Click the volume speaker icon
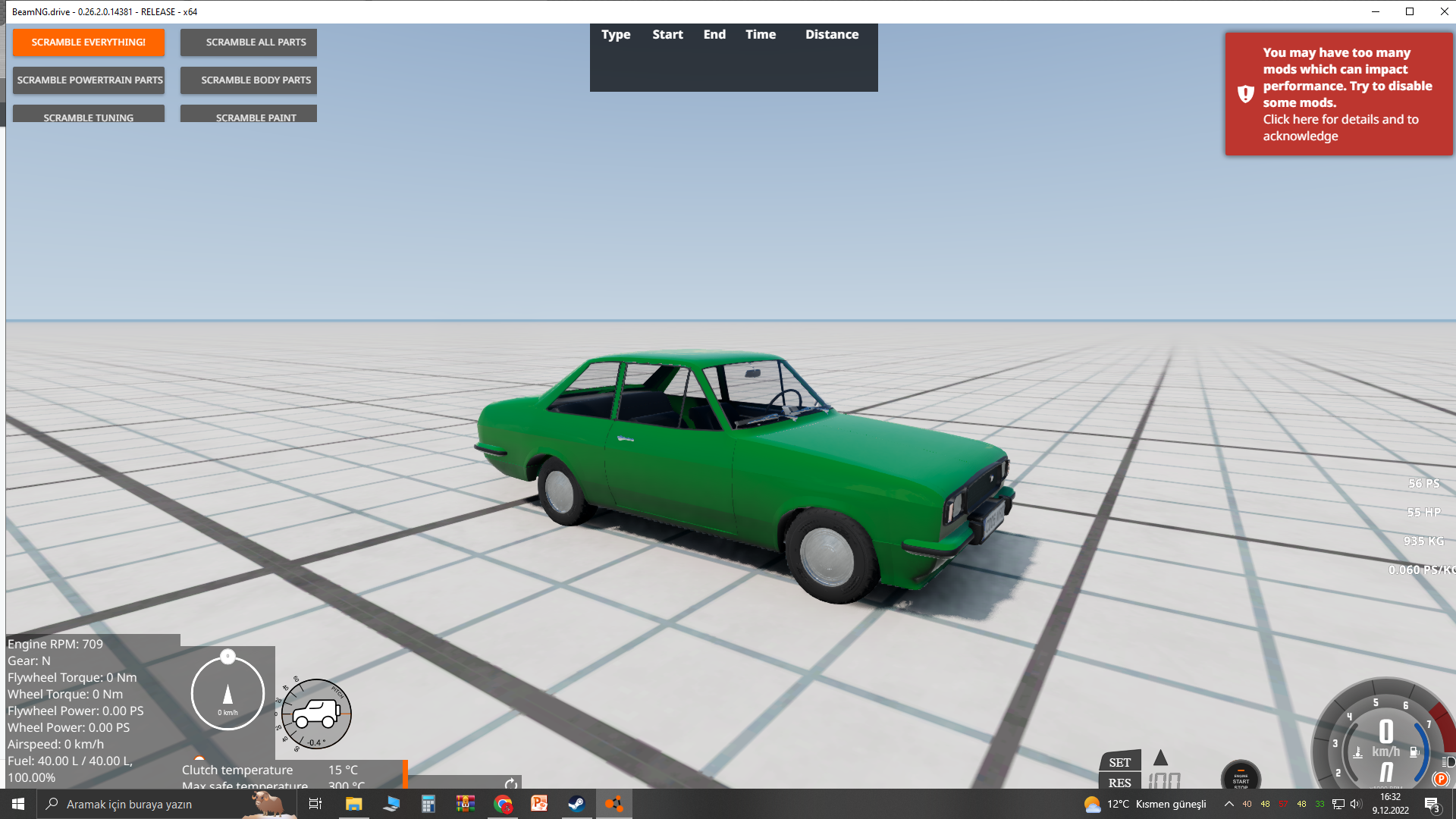 point(1356,804)
